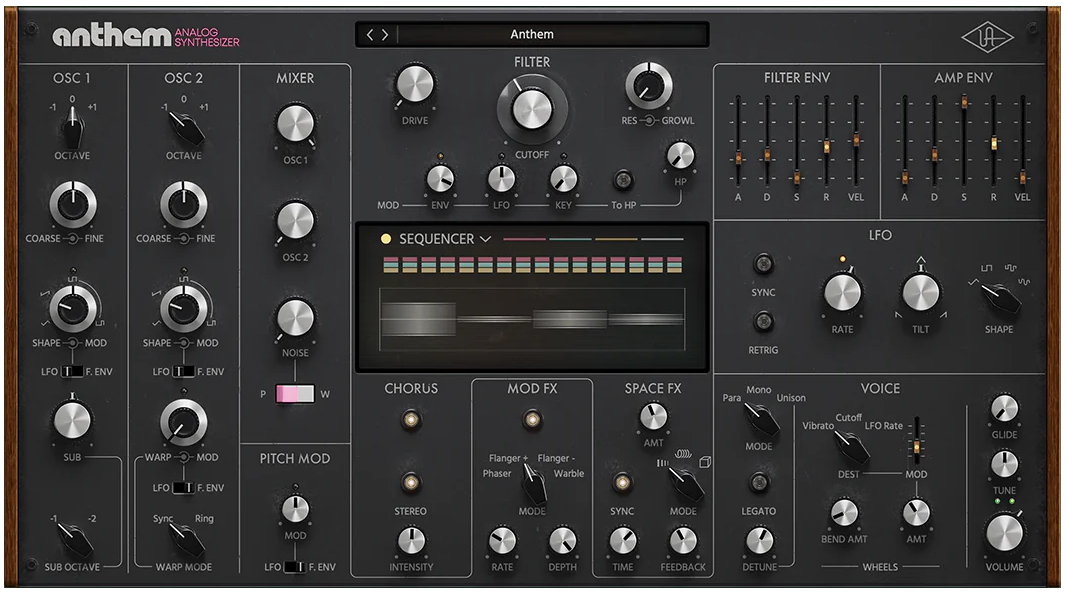Flip the Pitch Mod LFO/F.ENV switch
Screen dimensions: 1066x592
click(294, 567)
